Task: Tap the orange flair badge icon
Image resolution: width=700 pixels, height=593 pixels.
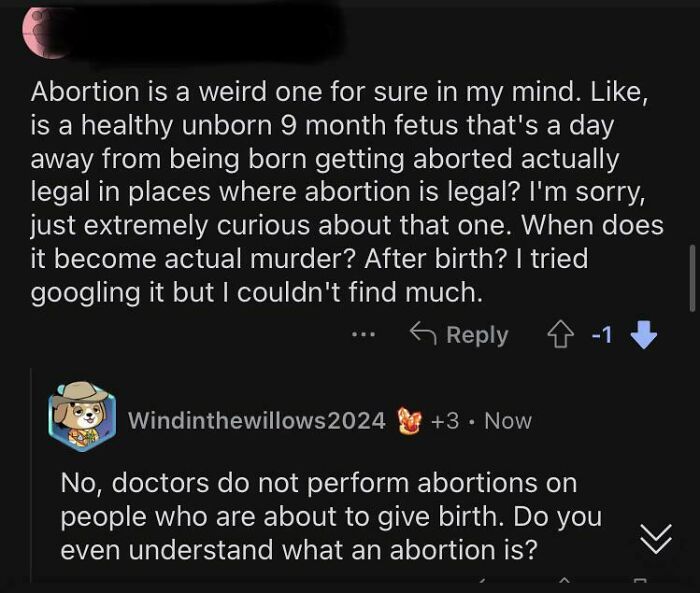Action: click(409, 421)
